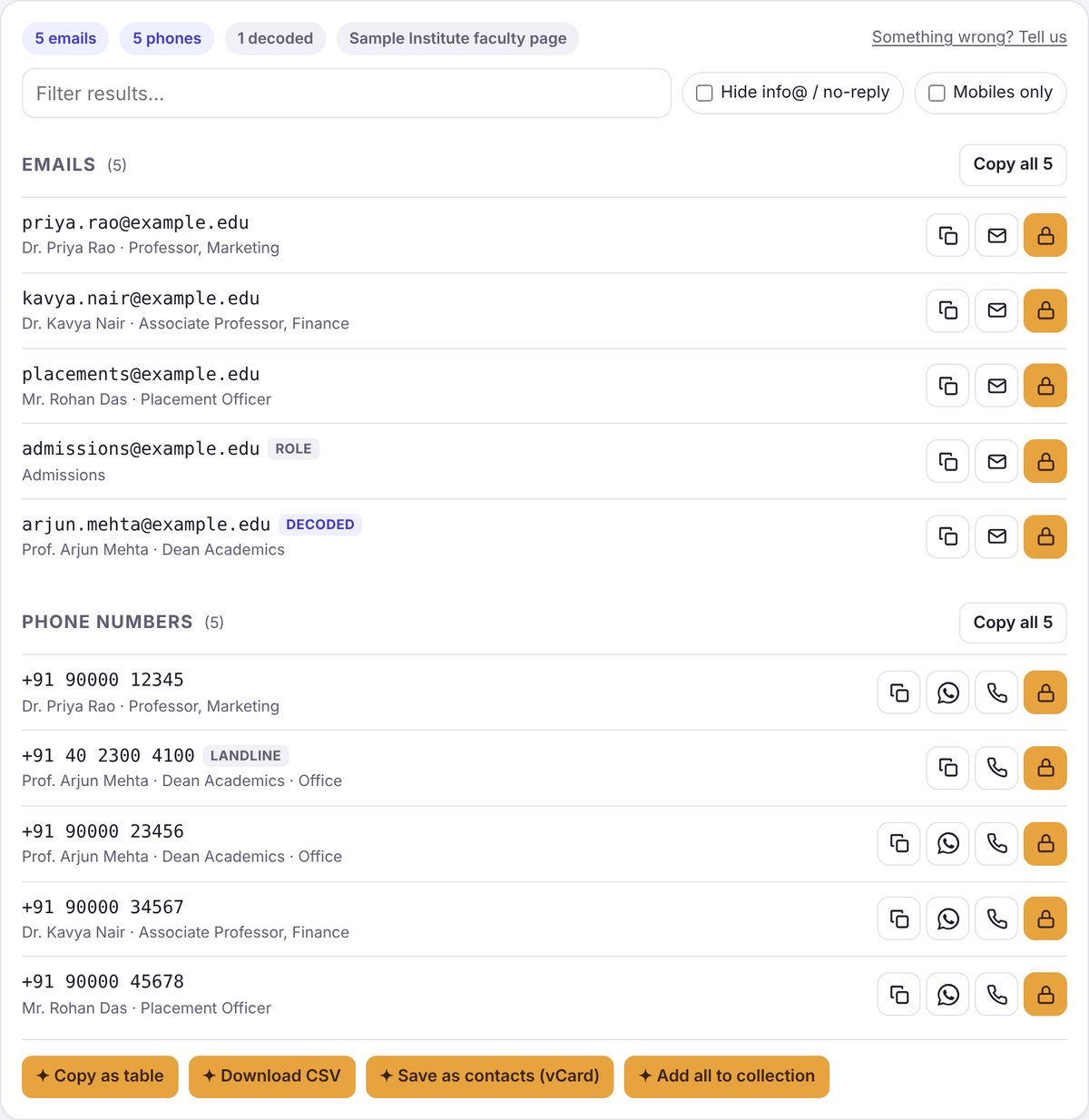Click lock icon for +91 90000 34567
Viewport: 1089px width, 1120px height.
click(1045, 919)
